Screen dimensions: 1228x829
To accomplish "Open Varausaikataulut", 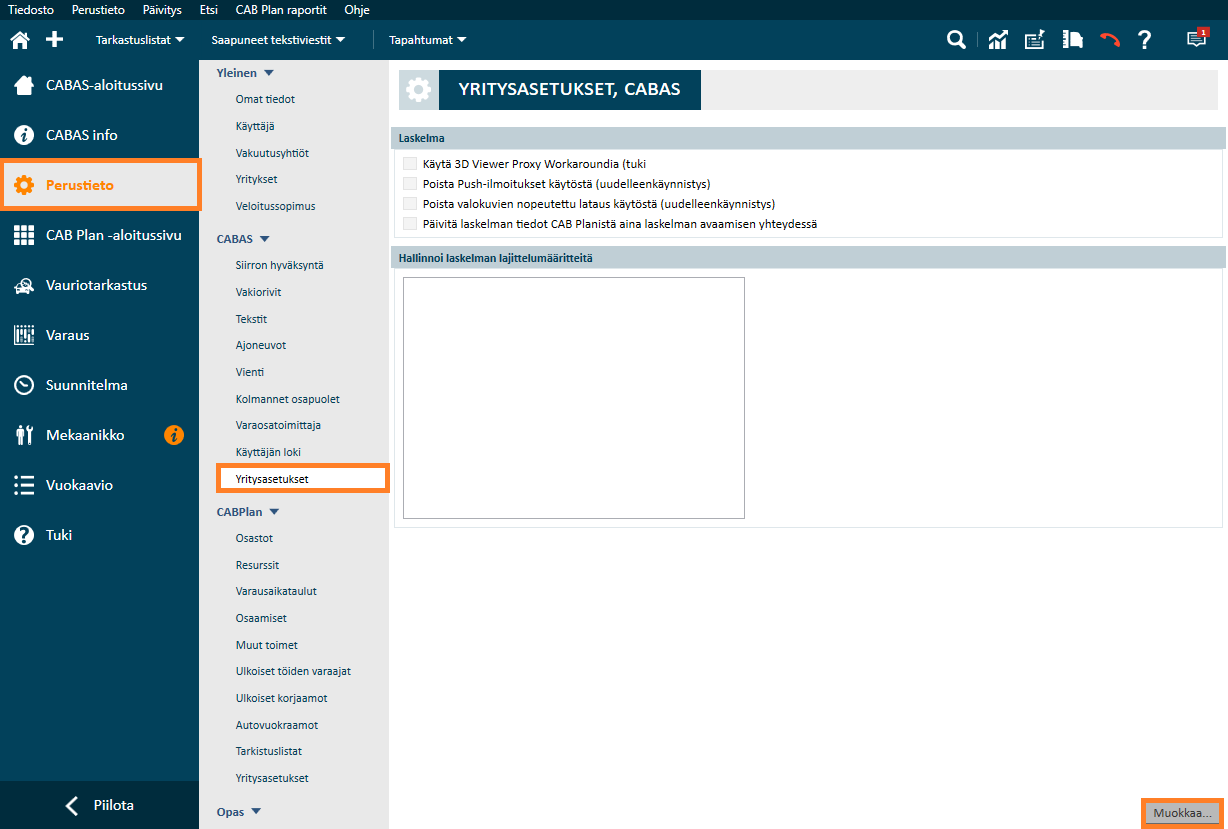I will [x=276, y=591].
